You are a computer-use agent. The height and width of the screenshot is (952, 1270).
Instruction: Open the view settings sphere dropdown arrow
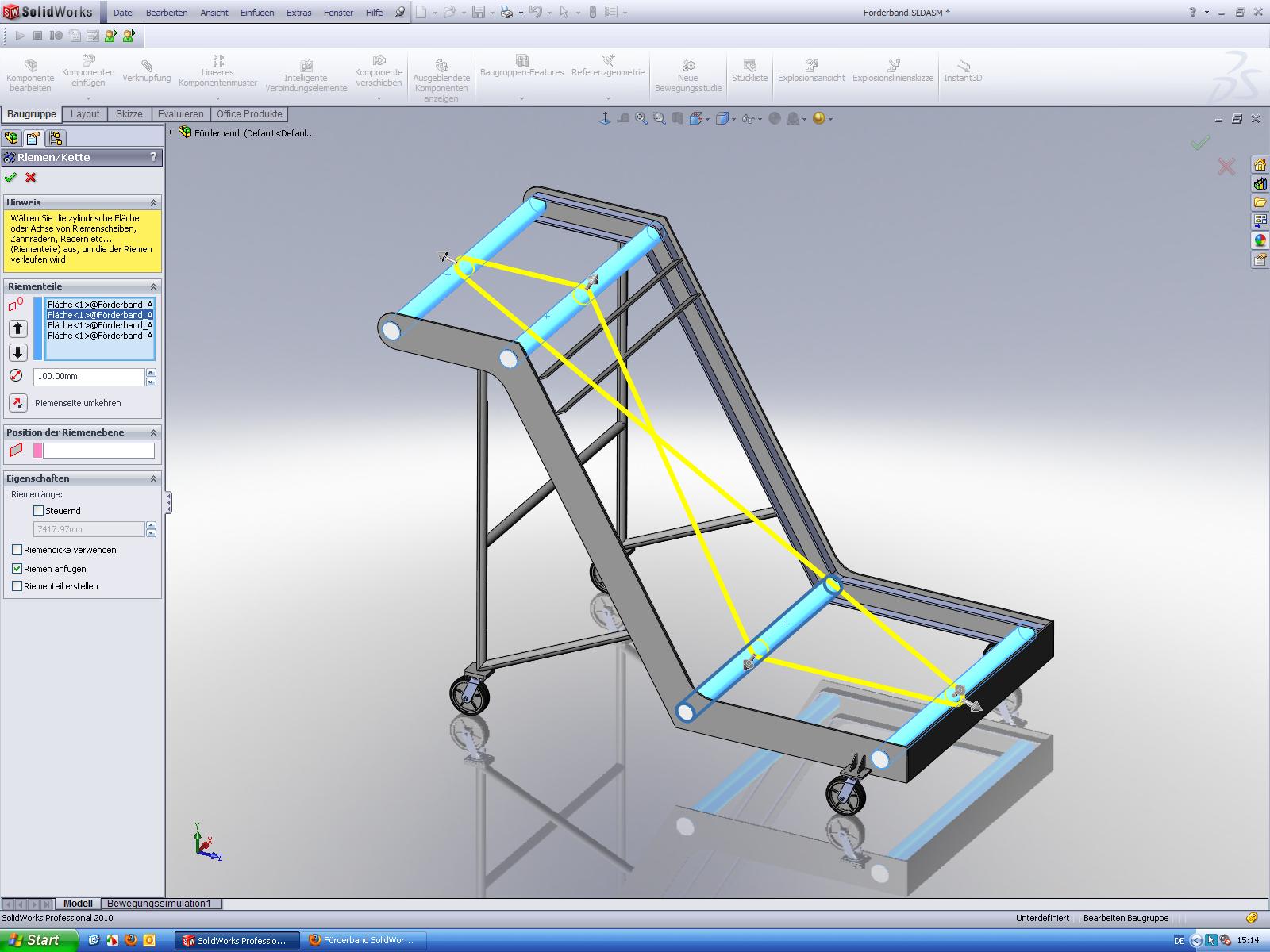point(831,120)
